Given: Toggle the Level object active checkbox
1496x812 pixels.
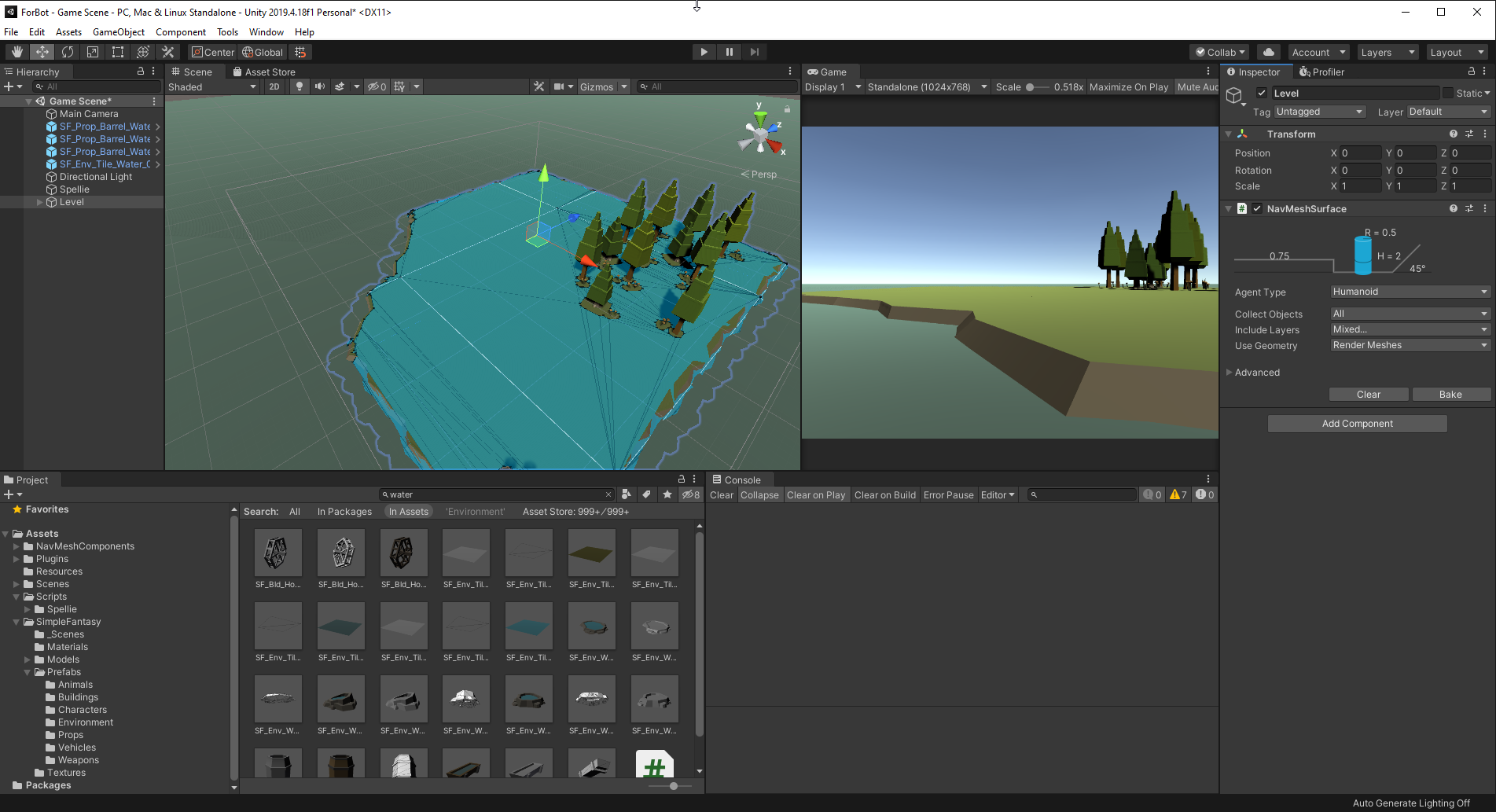Looking at the screenshot, I should pos(1262,93).
